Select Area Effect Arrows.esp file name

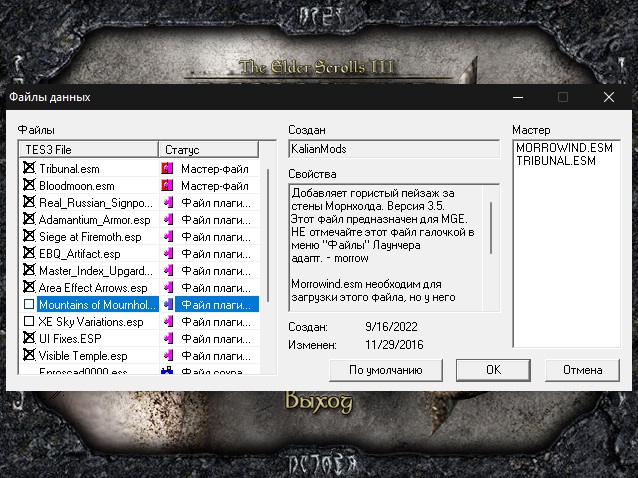(93, 288)
